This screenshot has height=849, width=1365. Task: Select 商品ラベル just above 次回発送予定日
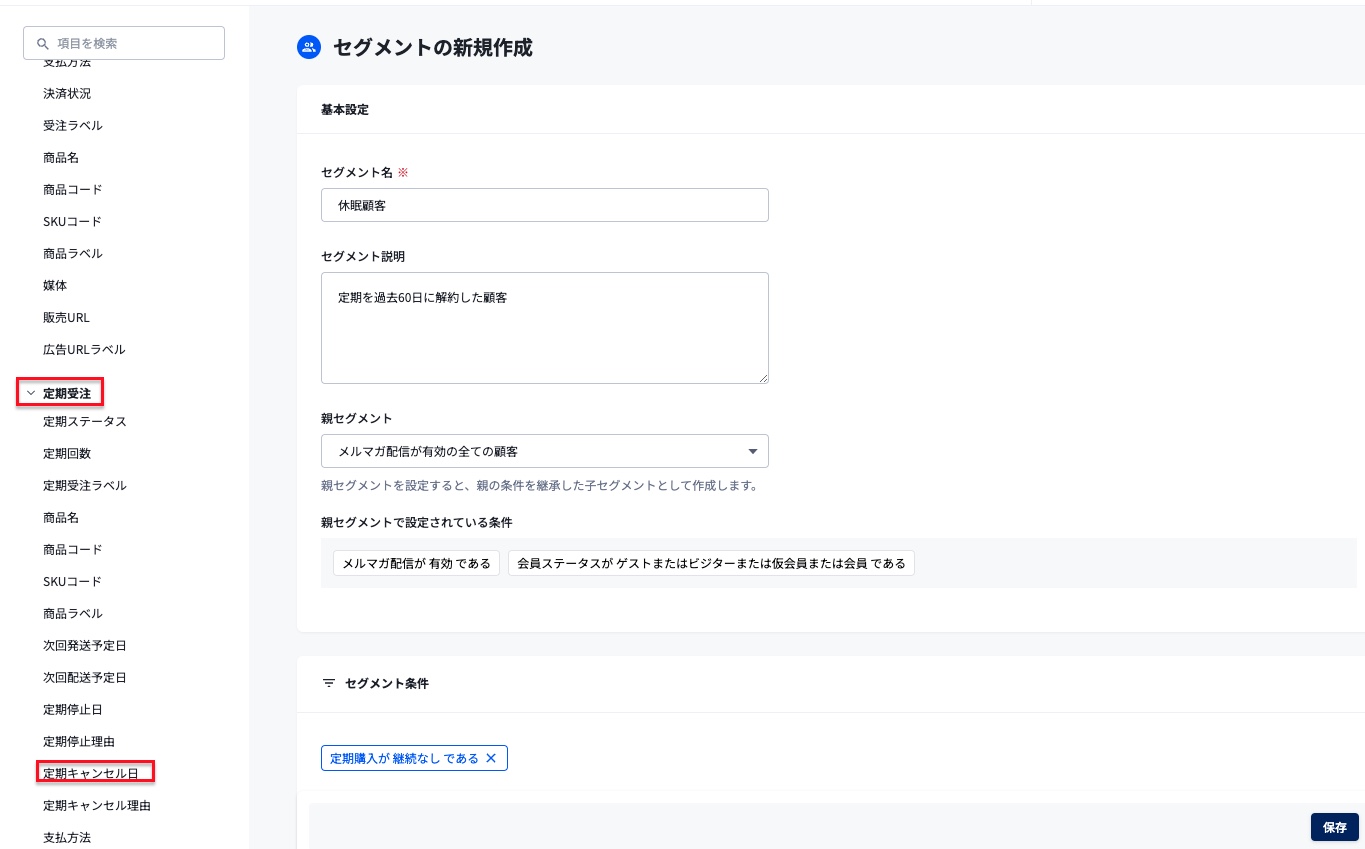(x=73, y=614)
